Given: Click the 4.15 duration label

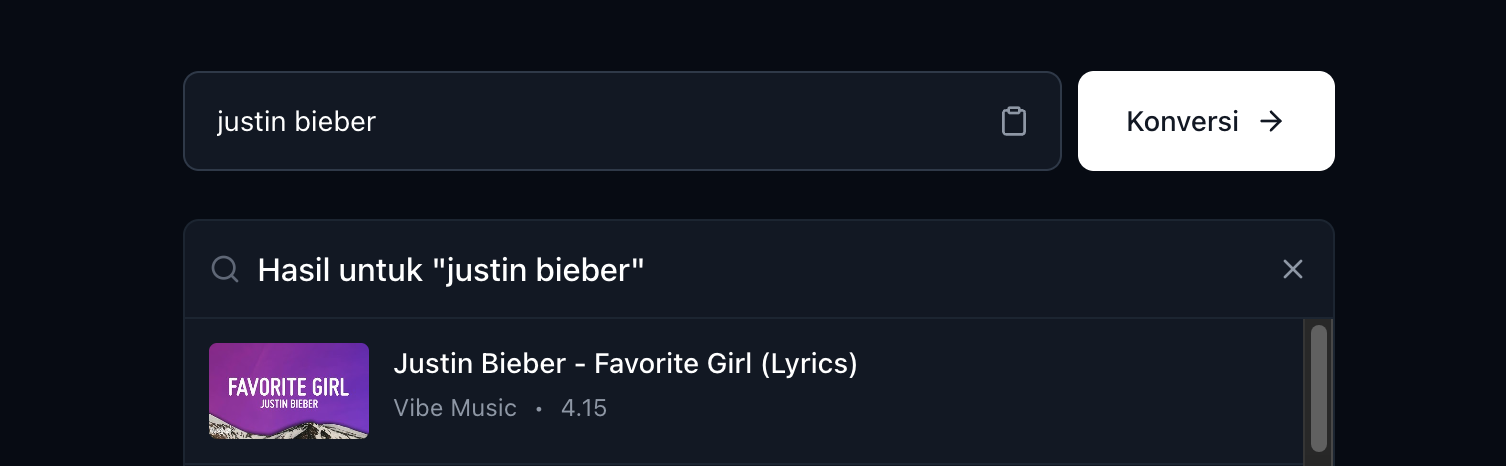Looking at the screenshot, I should pyautogui.click(x=584, y=408).
